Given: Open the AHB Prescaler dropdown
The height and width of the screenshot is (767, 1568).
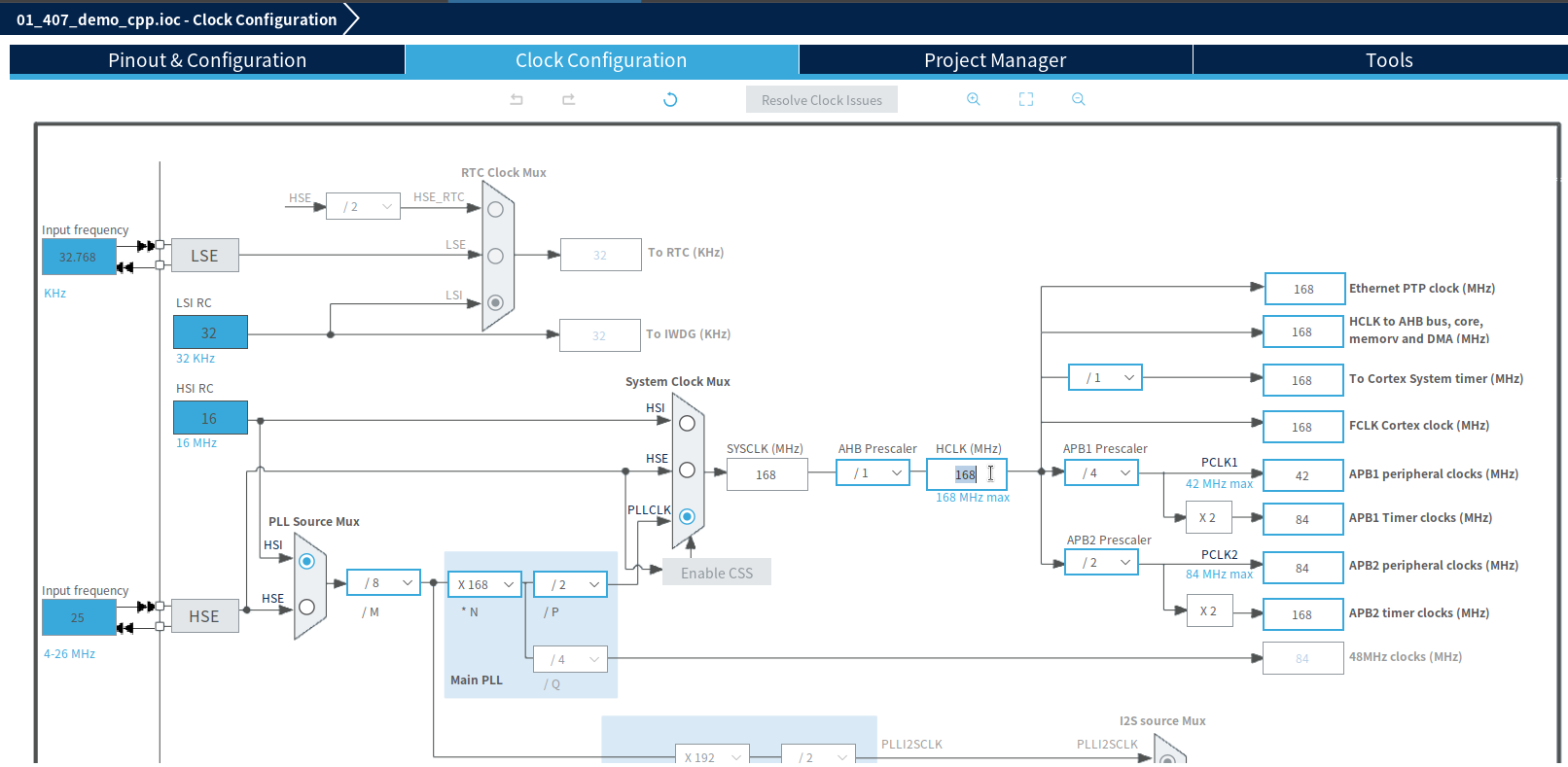Looking at the screenshot, I should 873,473.
